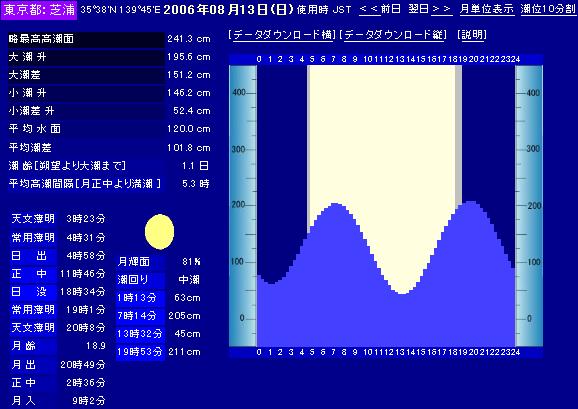
Task: Click the 146.2 cm value
Action: (x=189, y=93)
